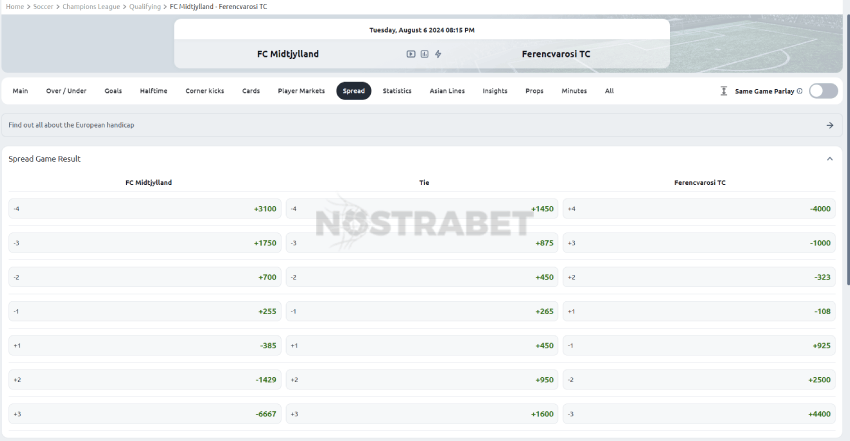Click the match date Tuesday, August 6 2024
Image resolution: width=850 pixels, height=441 pixels.
pos(422,30)
